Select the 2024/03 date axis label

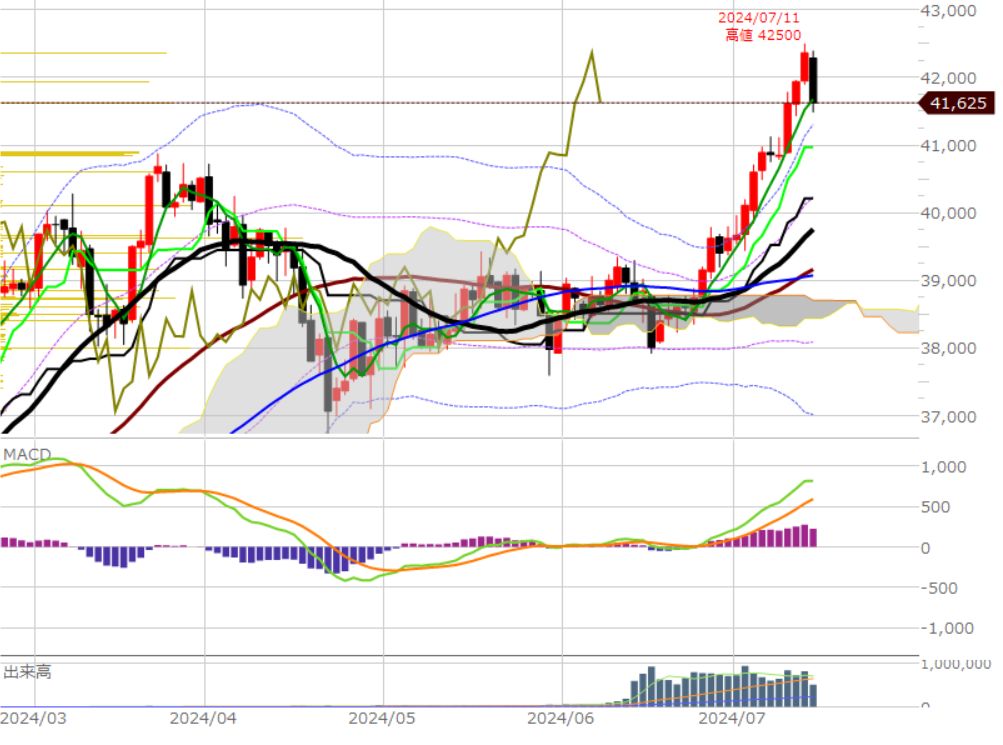click(x=33, y=718)
